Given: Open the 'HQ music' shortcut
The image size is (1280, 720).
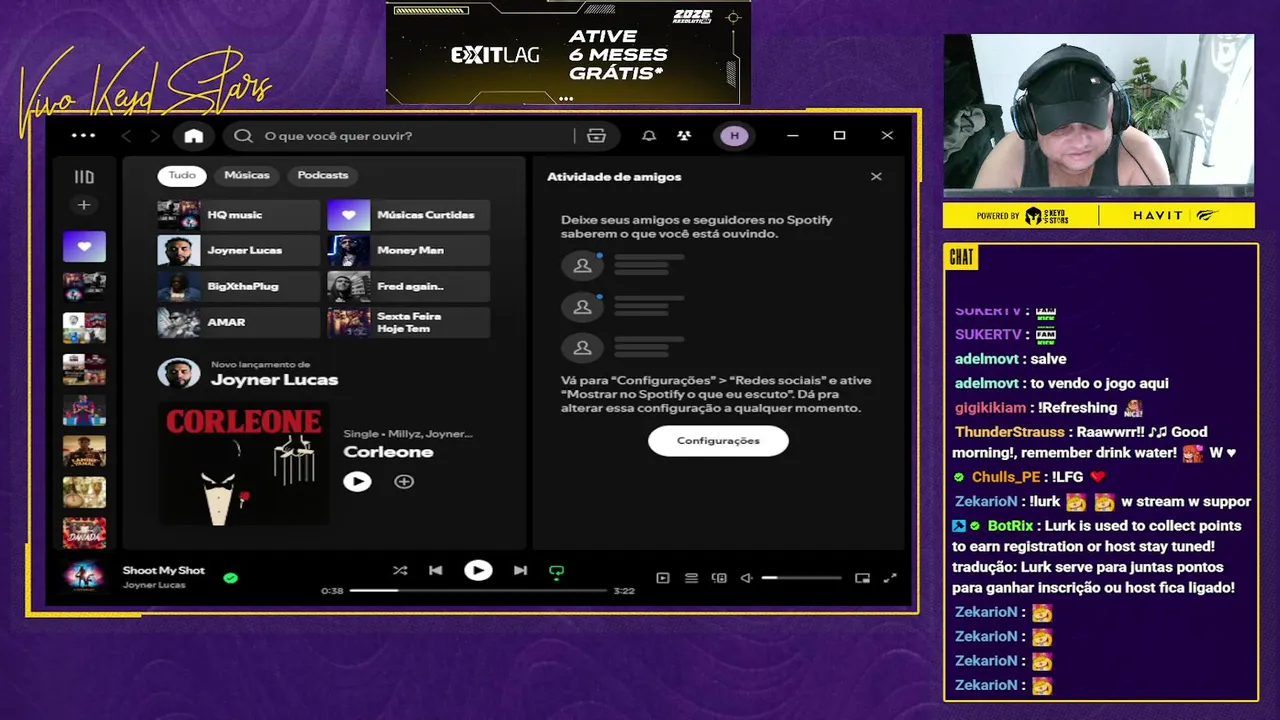Looking at the screenshot, I should pyautogui.click(x=238, y=215).
